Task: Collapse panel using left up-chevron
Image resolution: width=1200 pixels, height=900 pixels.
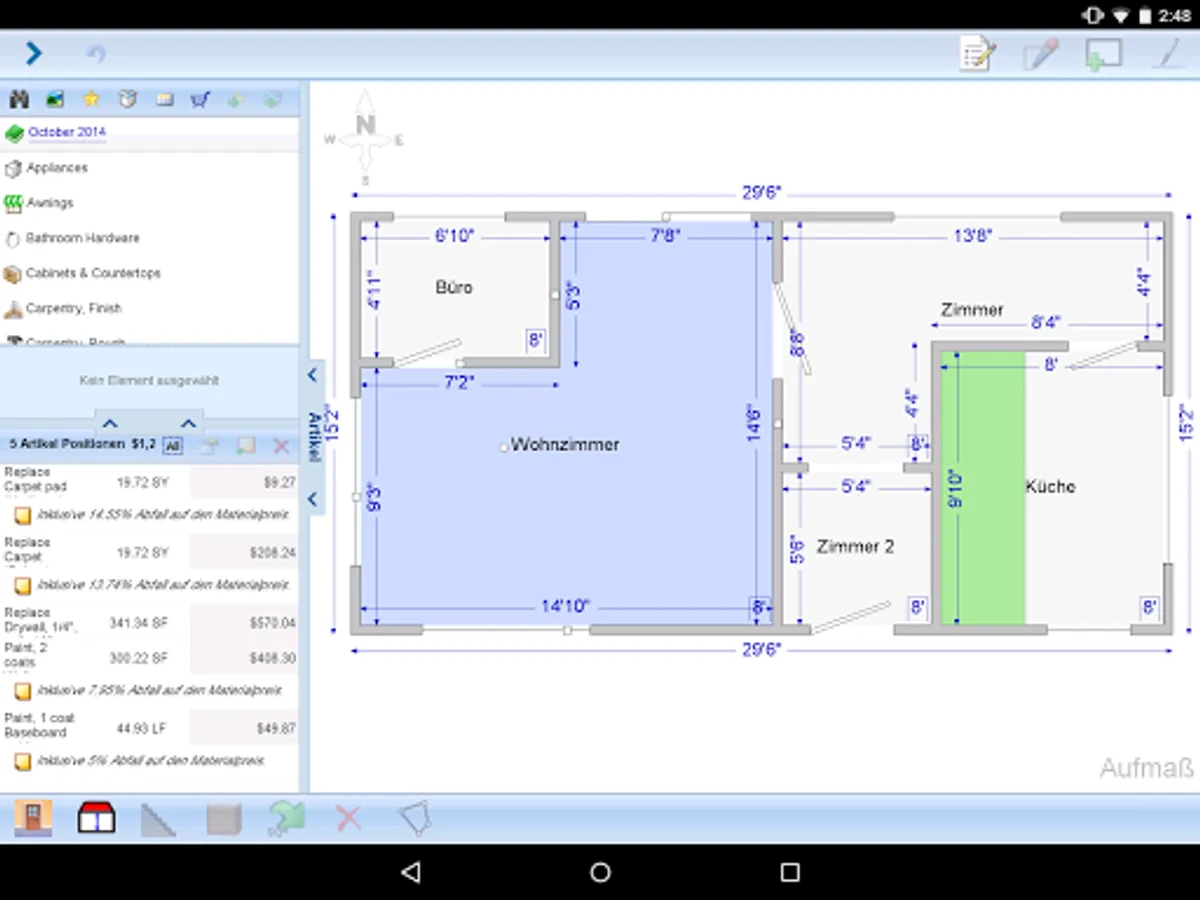Action: click(111, 423)
